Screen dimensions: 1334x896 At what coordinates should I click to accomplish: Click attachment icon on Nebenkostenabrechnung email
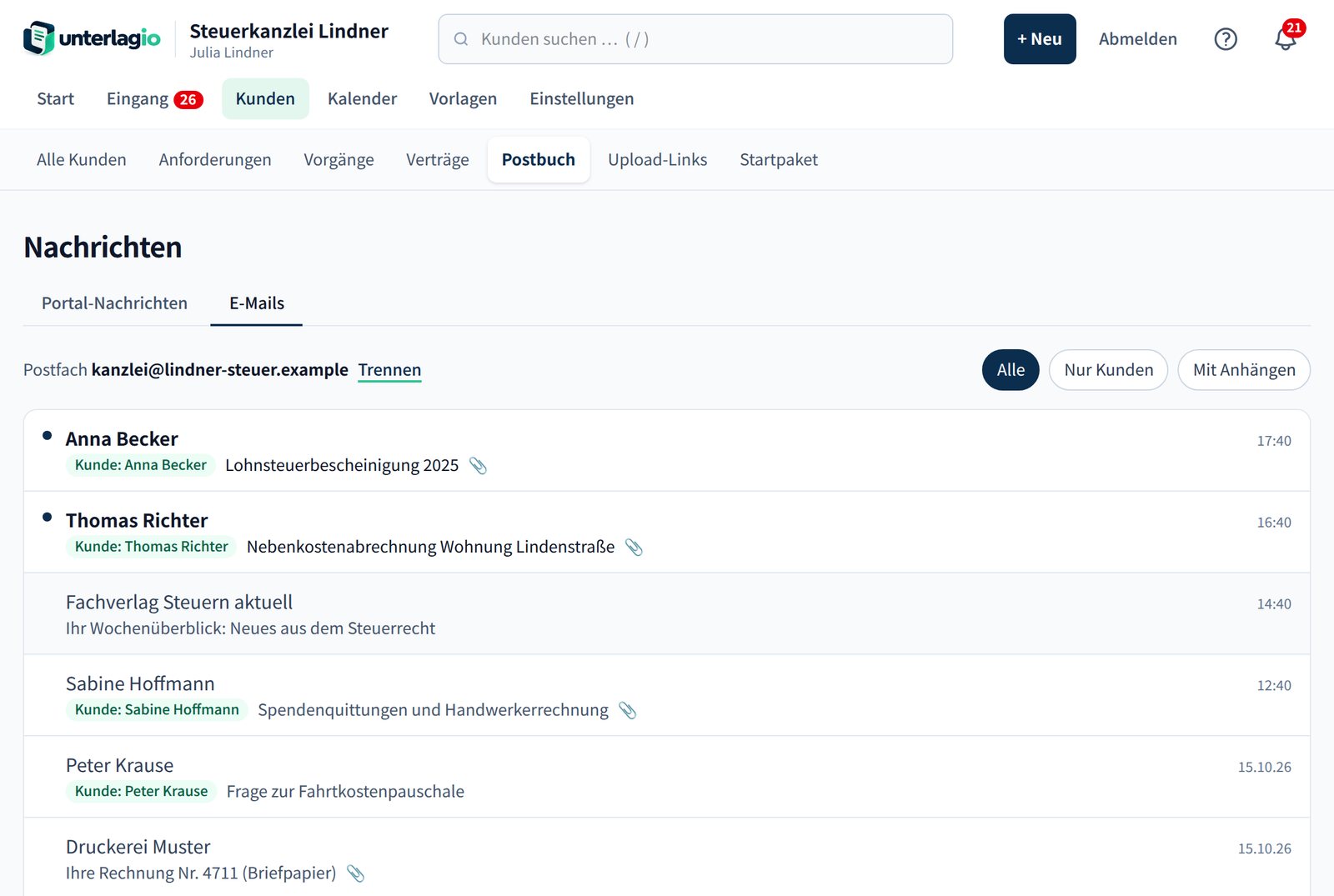pyautogui.click(x=634, y=547)
